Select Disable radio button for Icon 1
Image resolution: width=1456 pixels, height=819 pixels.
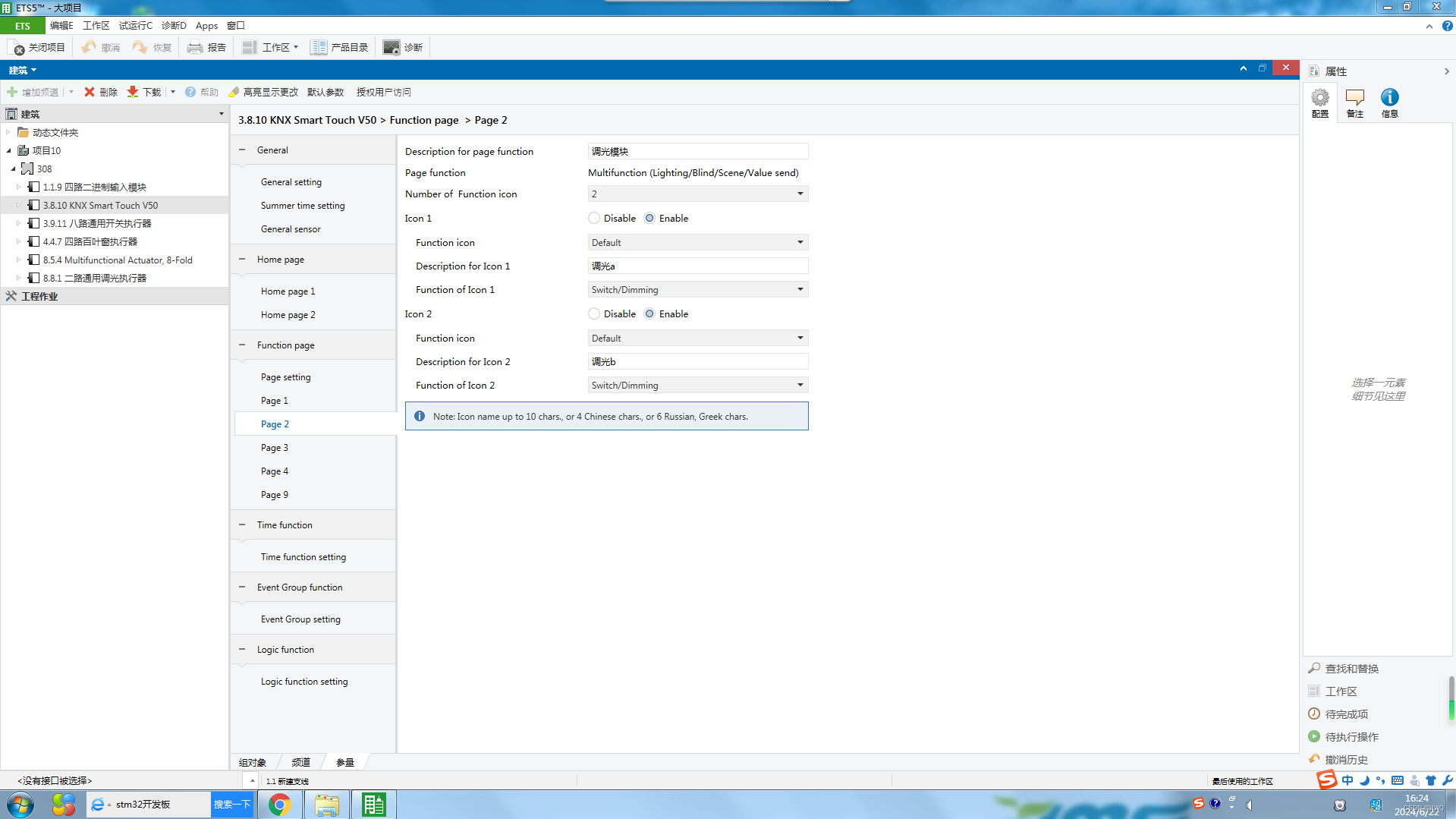(594, 218)
